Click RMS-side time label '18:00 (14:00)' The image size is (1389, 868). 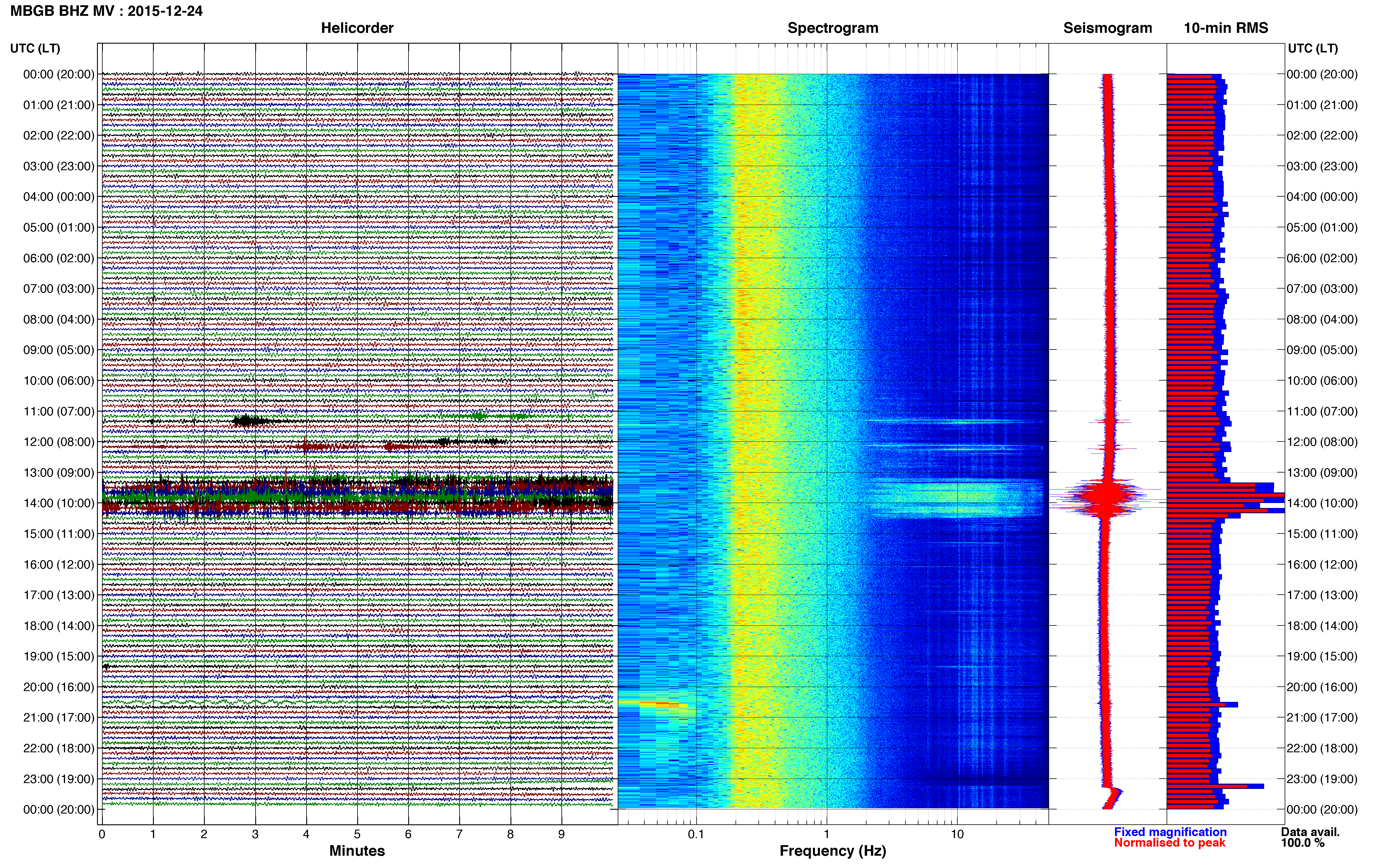[x=1322, y=626]
